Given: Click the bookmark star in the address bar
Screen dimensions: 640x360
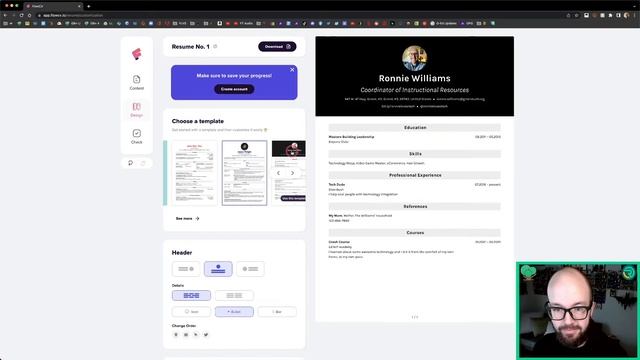Looking at the screenshot, I should [x=576, y=15].
